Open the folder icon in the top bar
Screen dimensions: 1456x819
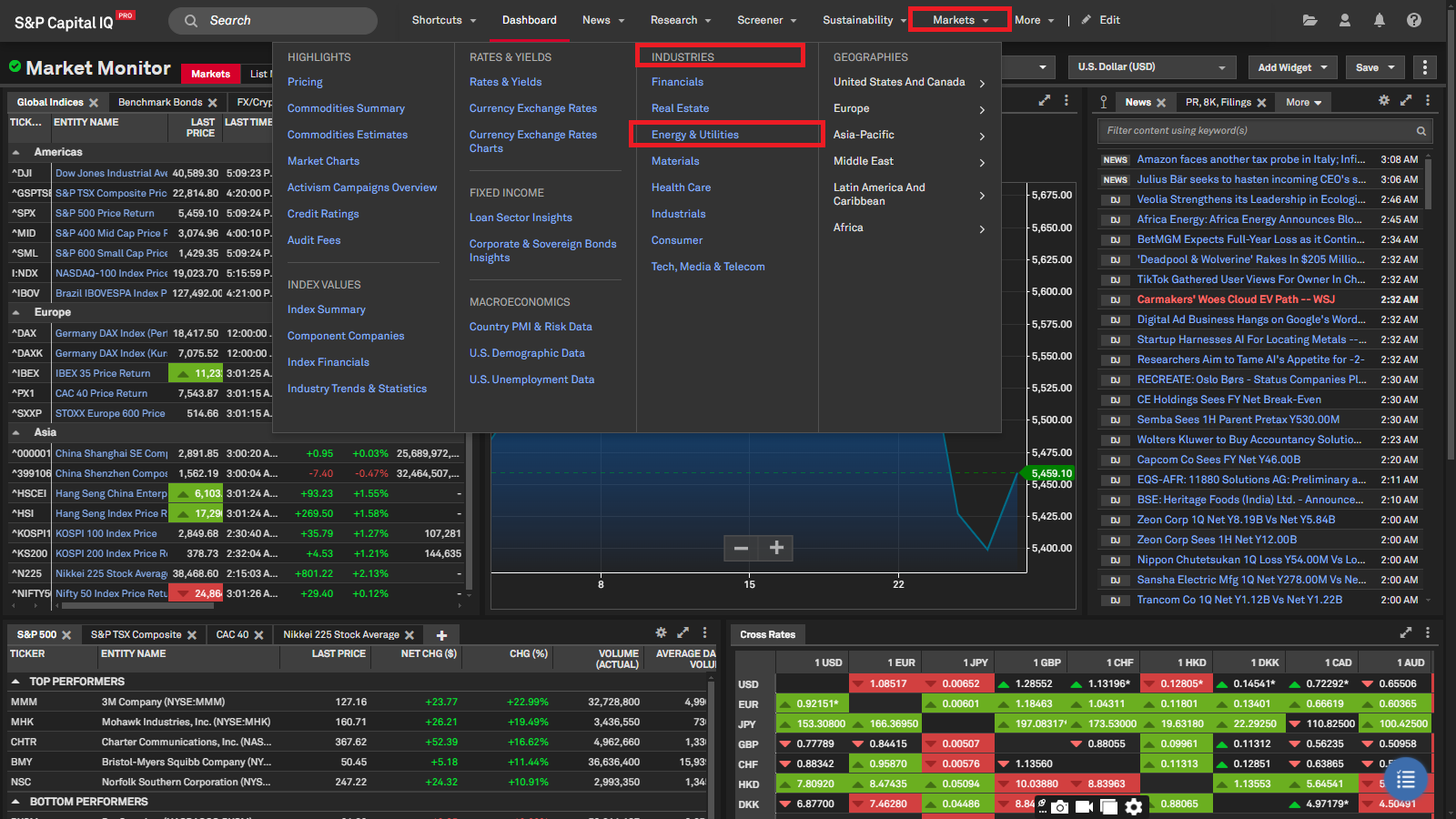(1309, 20)
